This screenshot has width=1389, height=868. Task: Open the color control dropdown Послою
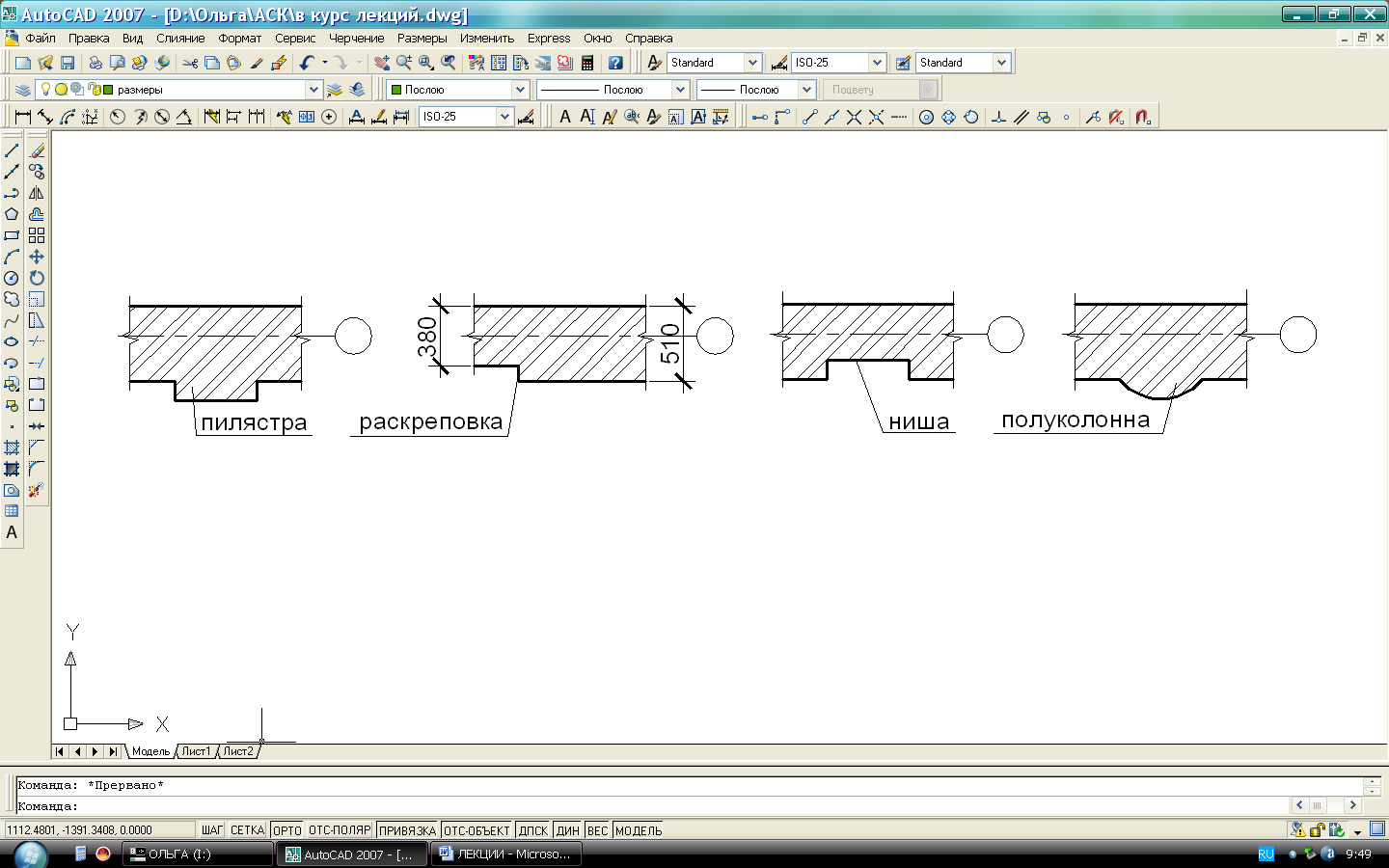pyautogui.click(x=520, y=90)
